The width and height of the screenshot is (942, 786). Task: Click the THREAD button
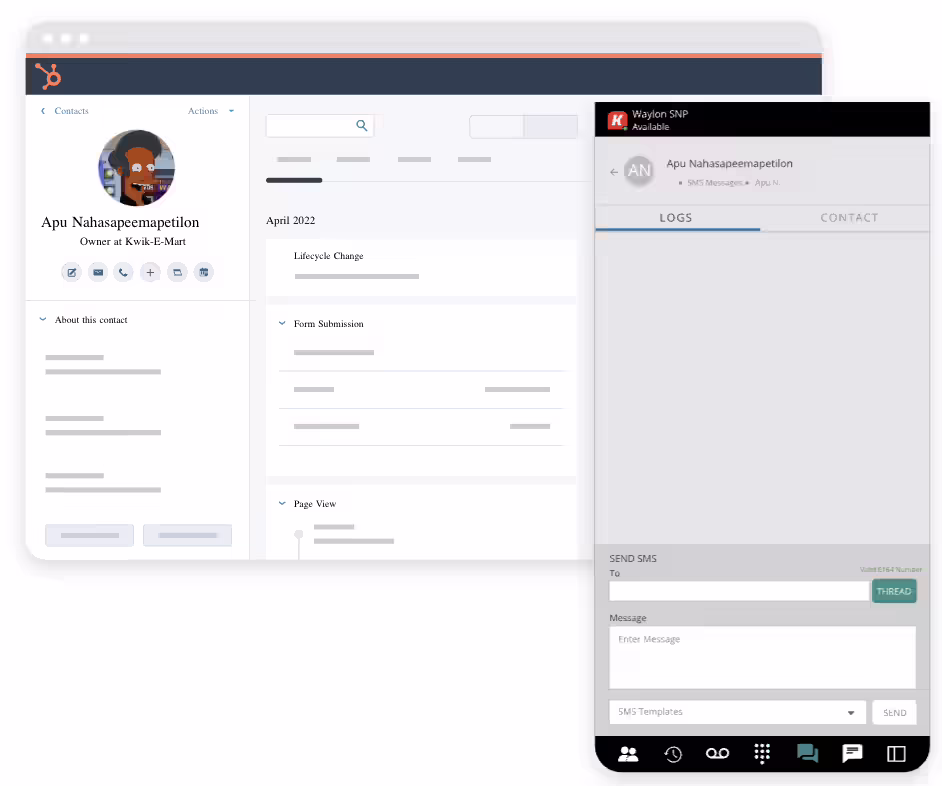(893, 591)
